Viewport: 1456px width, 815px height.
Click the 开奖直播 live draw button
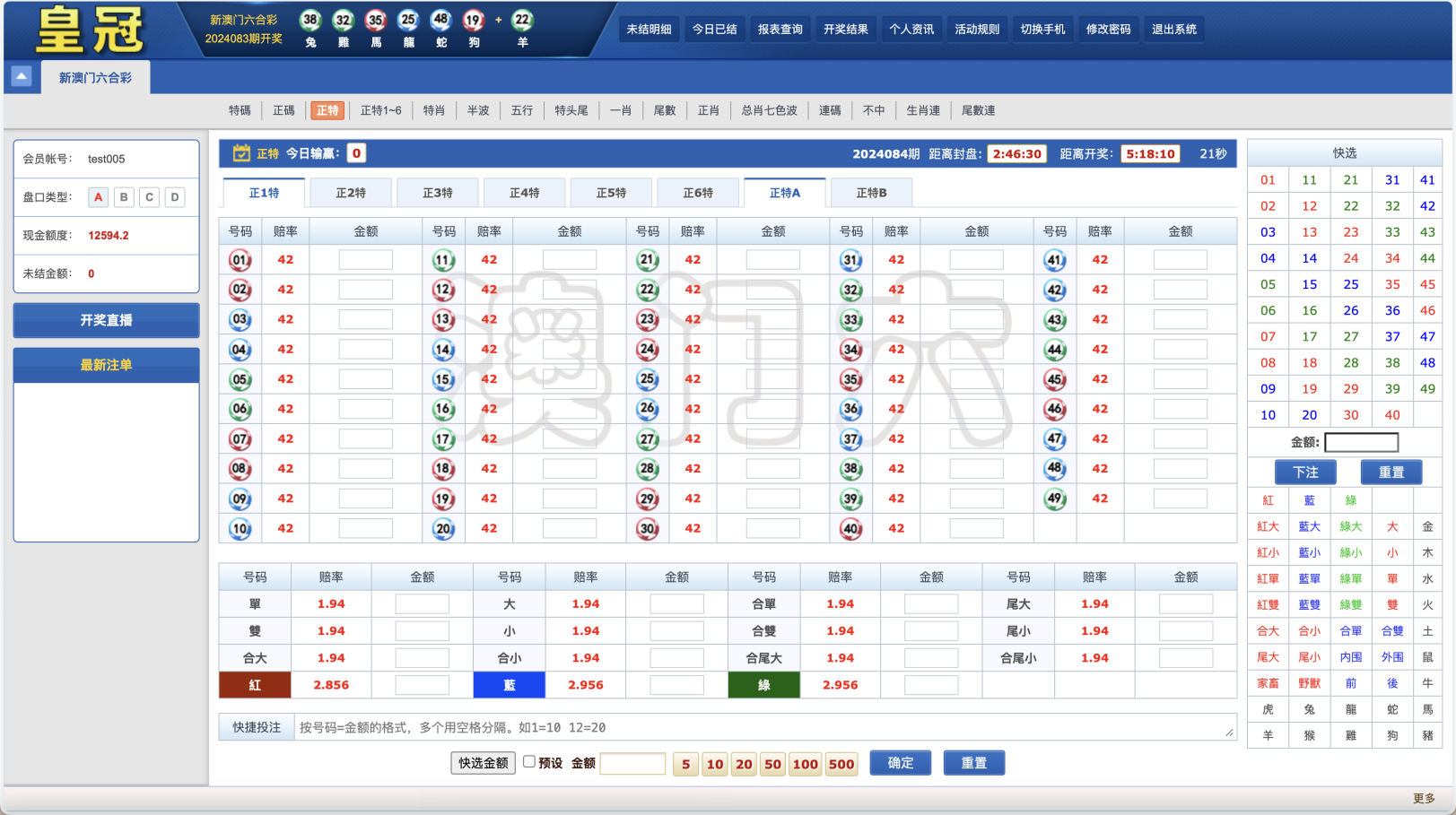click(105, 320)
